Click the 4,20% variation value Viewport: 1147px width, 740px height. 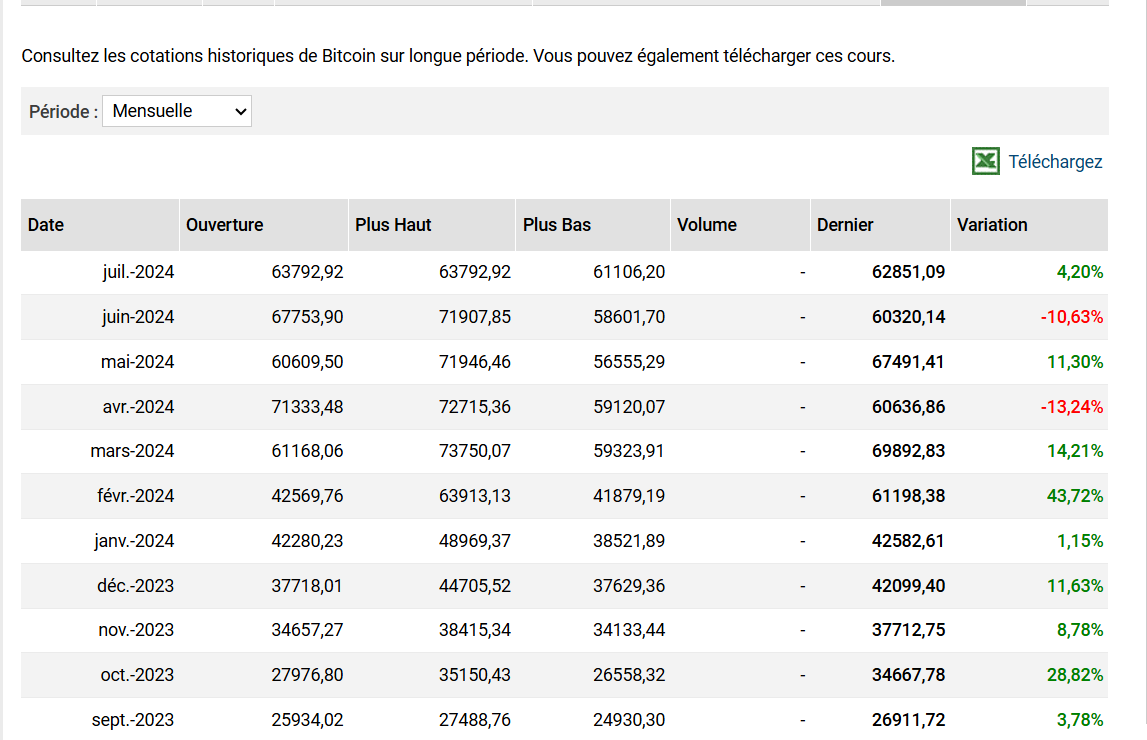pyautogui.click(x=1080, y=272)
